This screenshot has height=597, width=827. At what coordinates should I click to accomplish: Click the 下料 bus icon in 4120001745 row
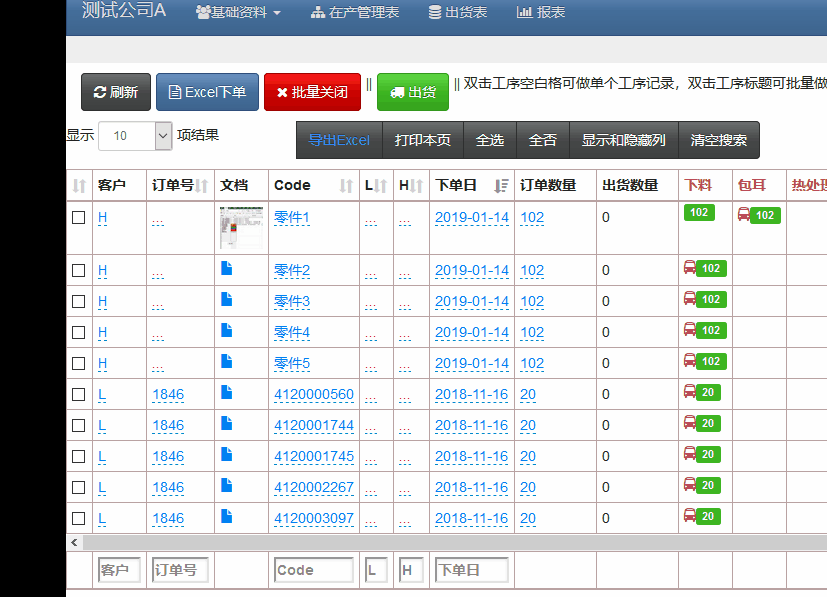pos(690,454)
